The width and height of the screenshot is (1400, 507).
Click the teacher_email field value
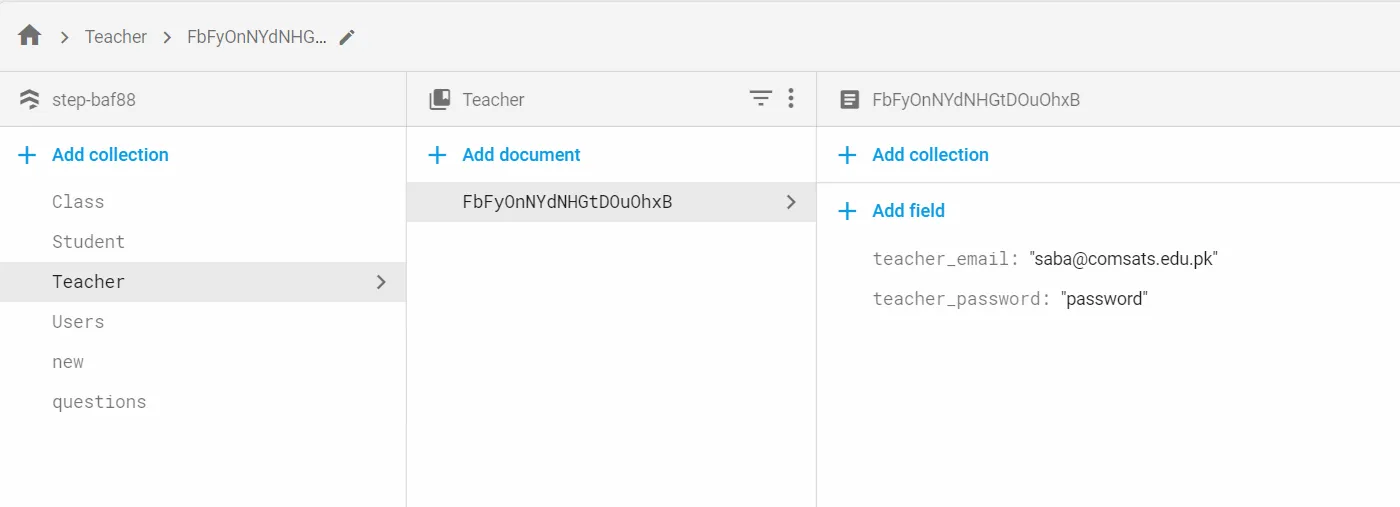pyautogui.click(x=1124, y=259)
